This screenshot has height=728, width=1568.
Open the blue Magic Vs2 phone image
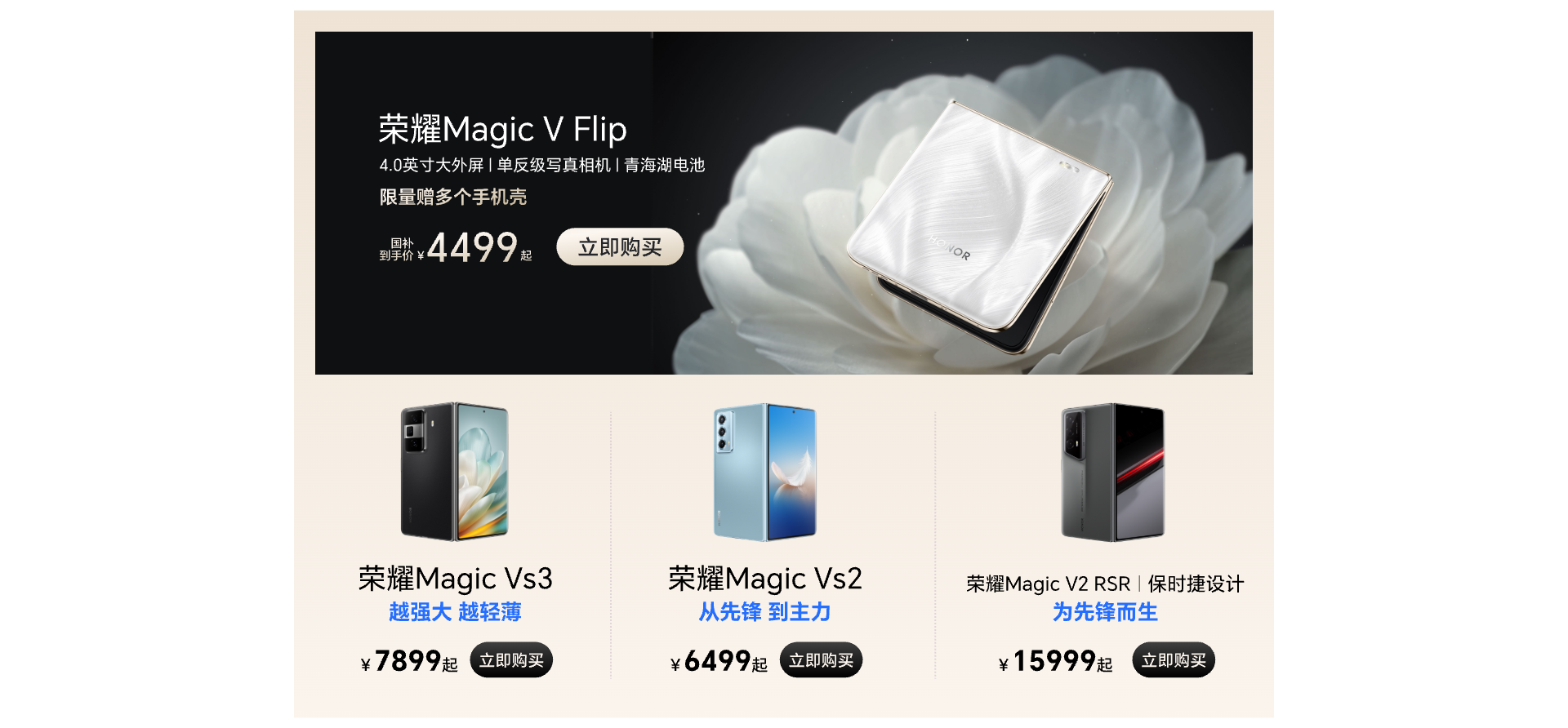click(x=764, y=472)
